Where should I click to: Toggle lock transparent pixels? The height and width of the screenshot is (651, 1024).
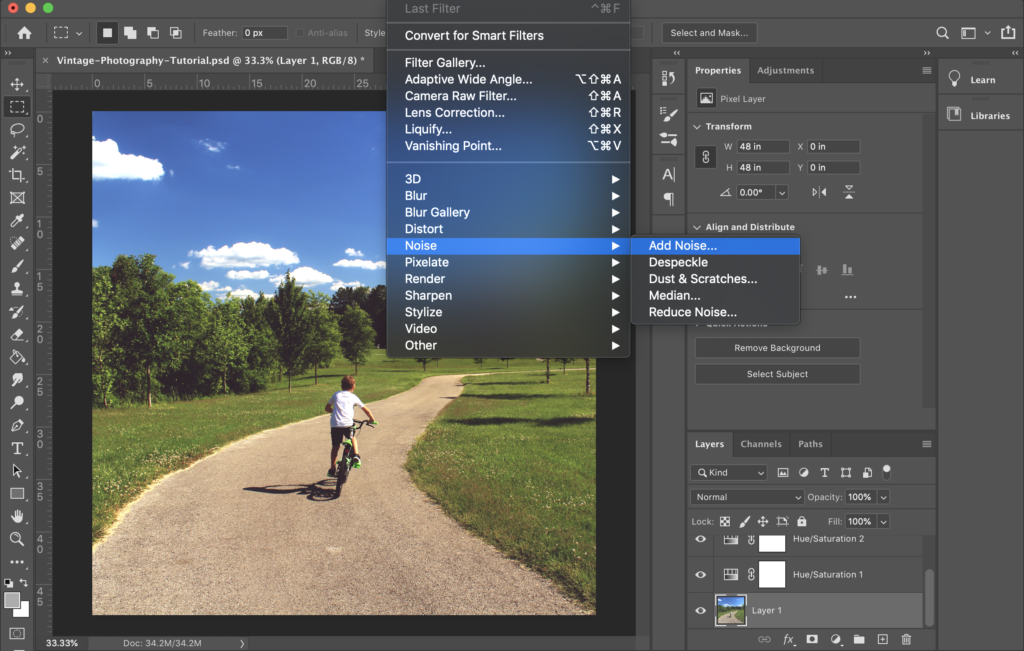(x=725, y=522)
